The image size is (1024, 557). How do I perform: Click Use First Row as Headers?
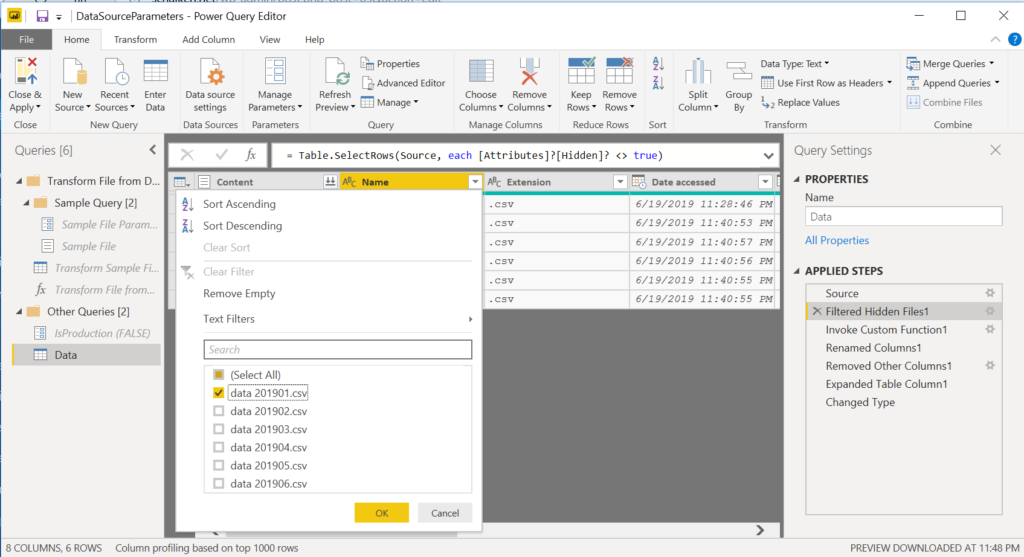(826, 83)
